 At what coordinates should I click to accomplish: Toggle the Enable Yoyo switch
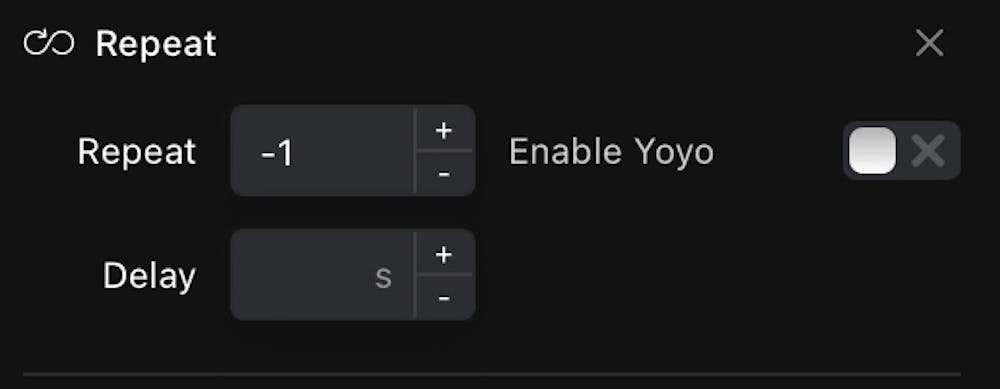pos(902,150)
